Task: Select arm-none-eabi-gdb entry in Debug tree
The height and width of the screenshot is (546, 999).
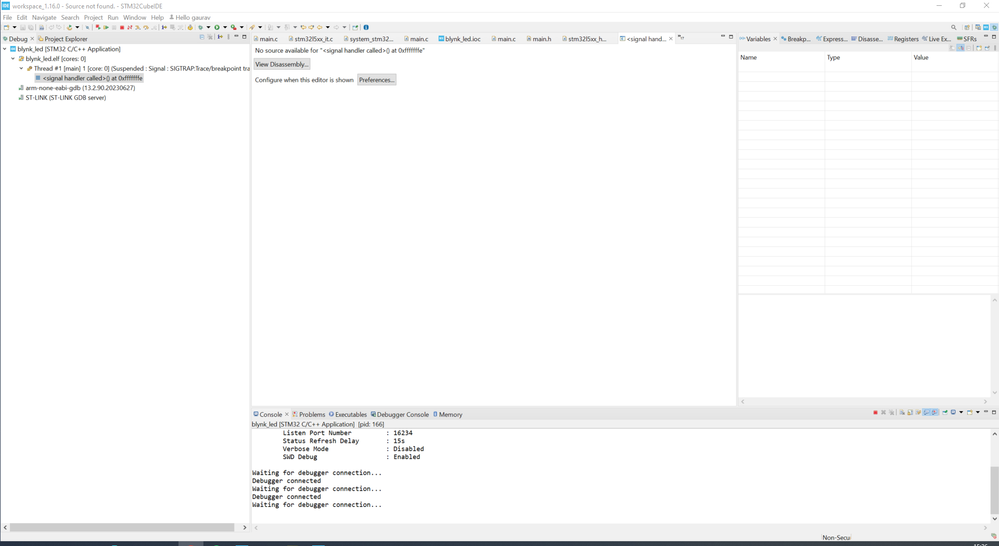Action: pos(80,88)
